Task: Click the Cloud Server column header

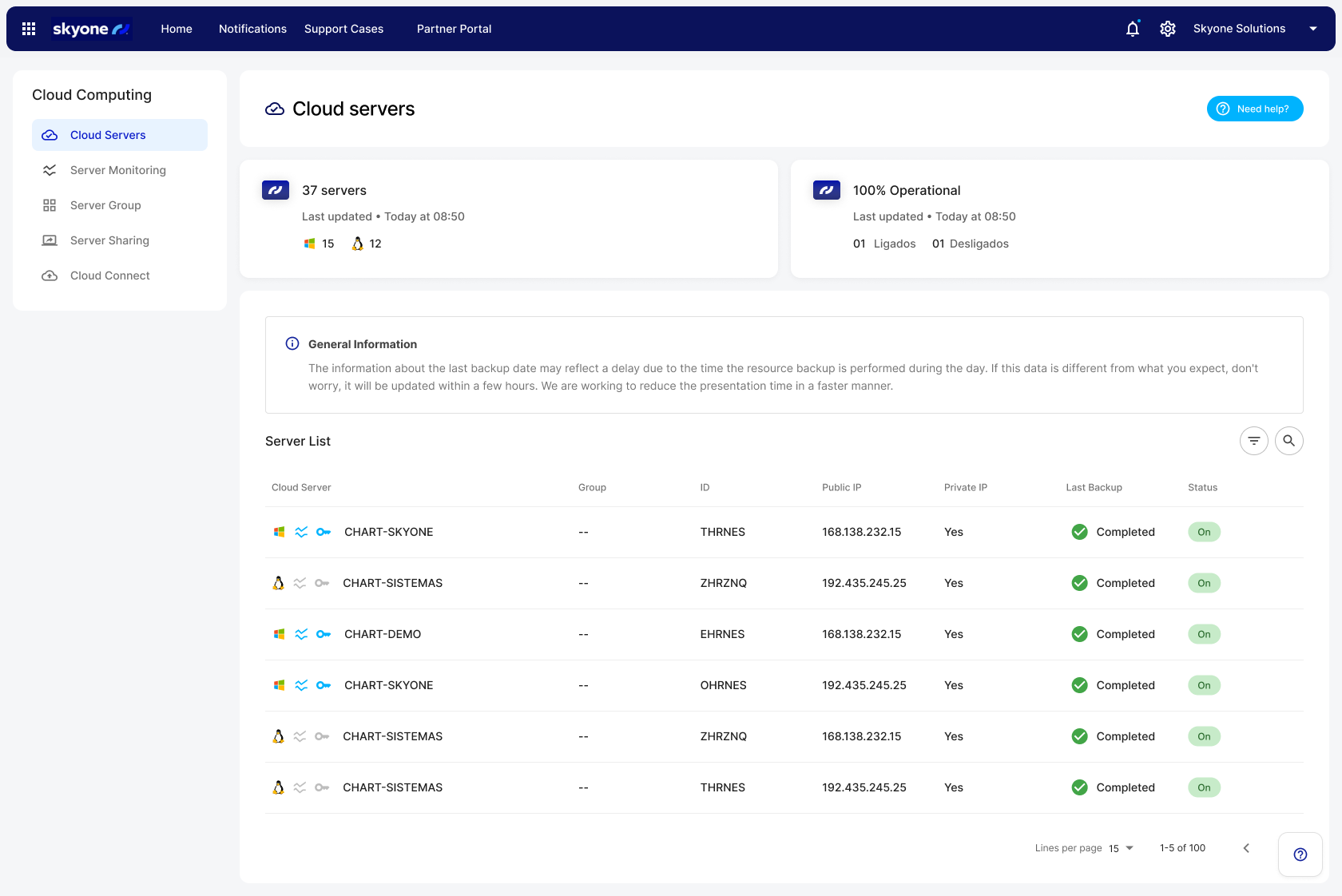Action: pyautogui.click(x=301, y=487)
